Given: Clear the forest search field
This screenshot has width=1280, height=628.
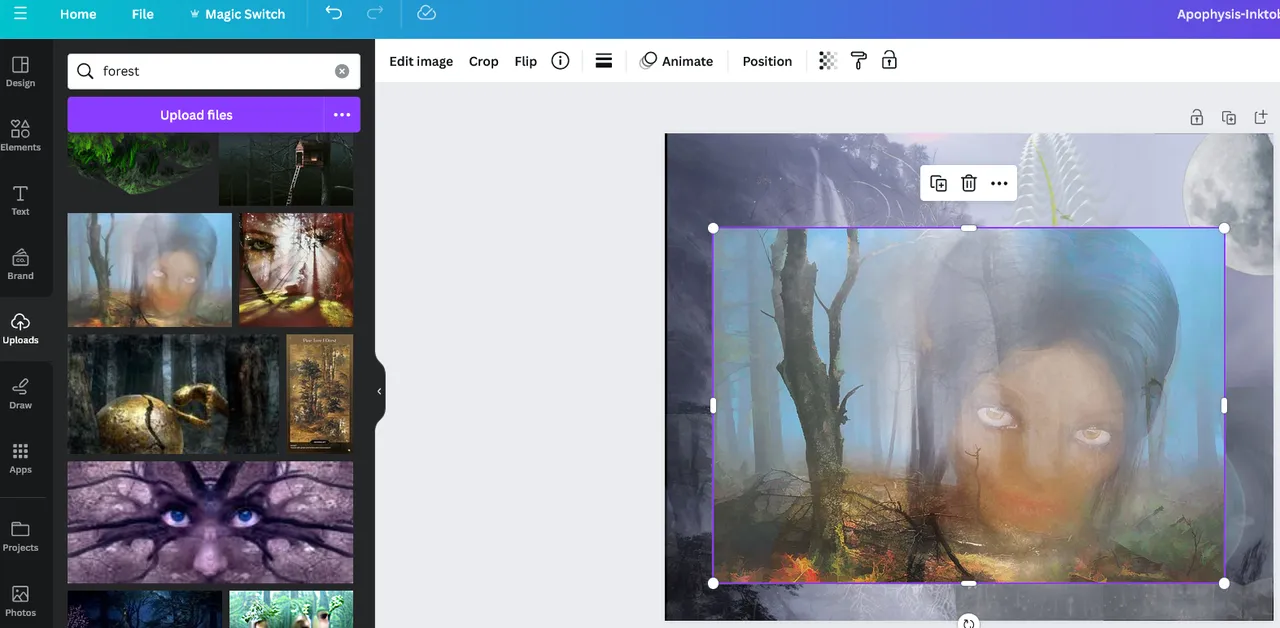Looking at the screenshot, I should coord(342,71).
